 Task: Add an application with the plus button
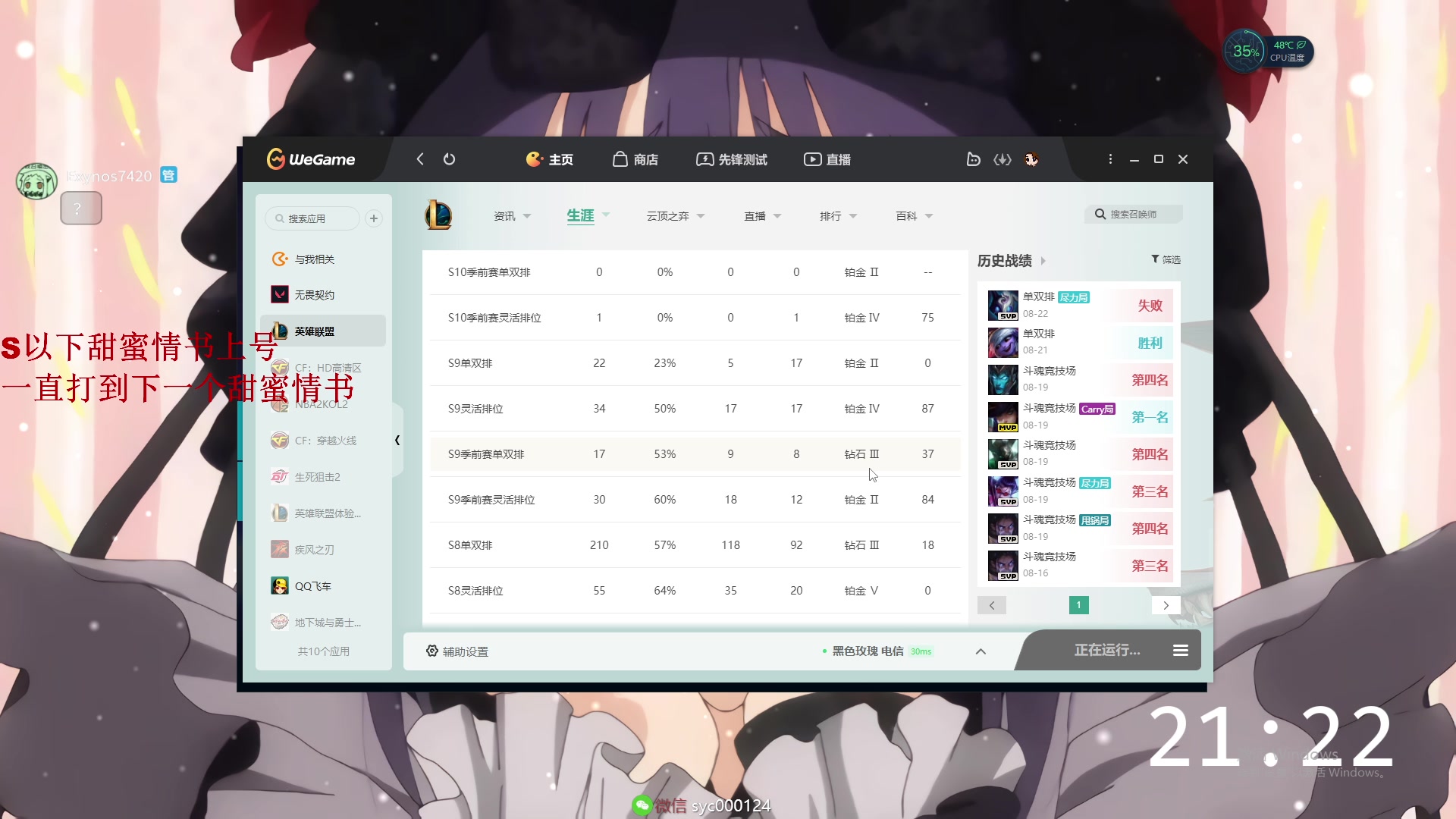[x=374, y=218]
